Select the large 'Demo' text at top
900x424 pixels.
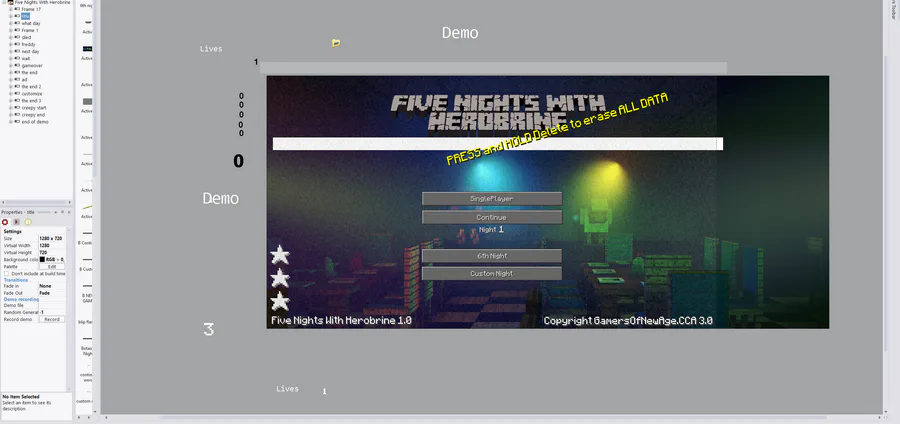click(460, 33)
